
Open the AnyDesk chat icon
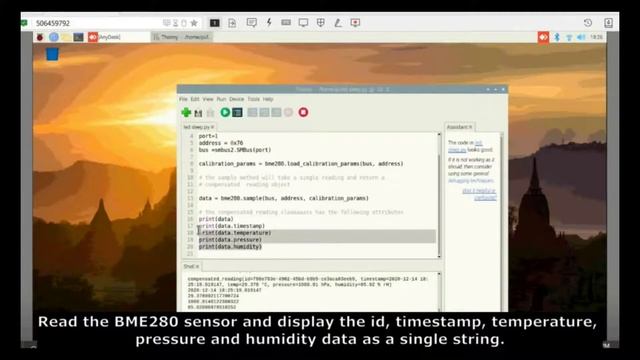pos(251,23)
